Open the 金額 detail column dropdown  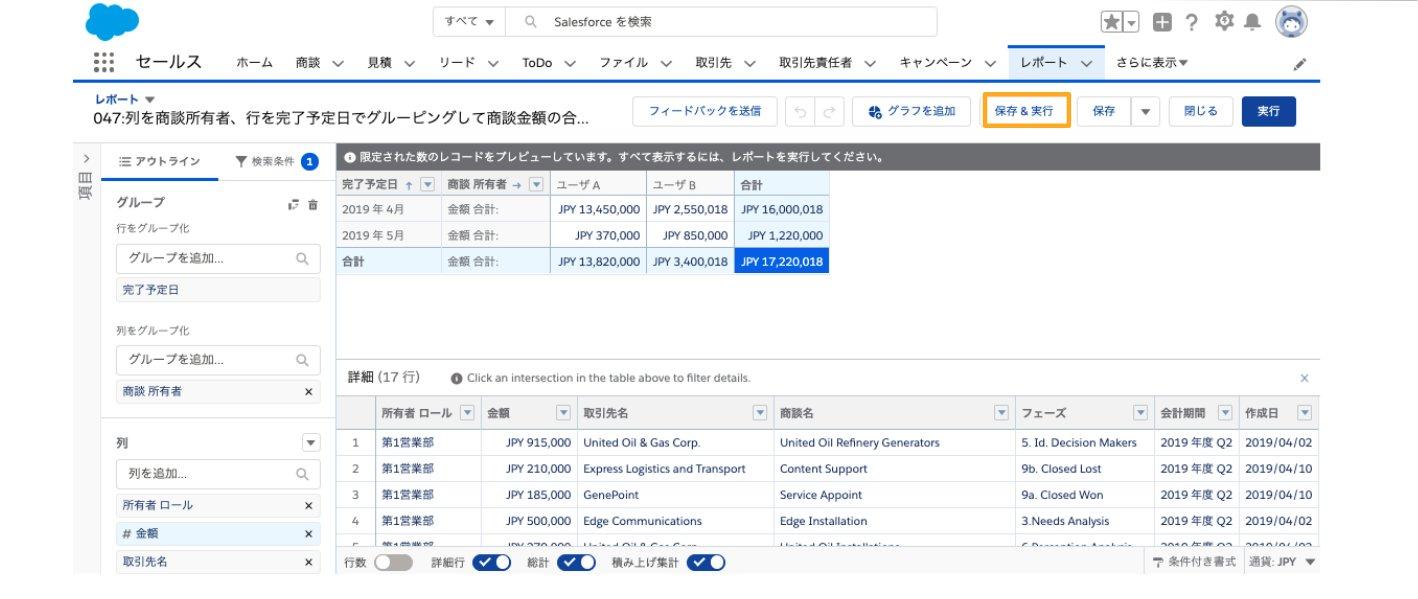pos(565,413)
